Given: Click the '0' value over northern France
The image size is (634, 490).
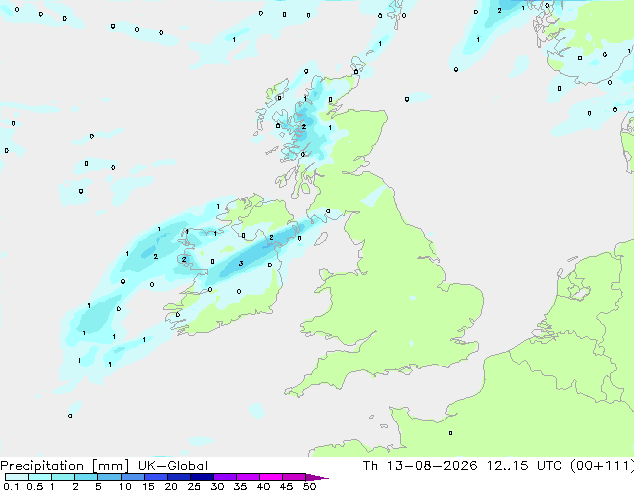Looking at the screenshot, I should click(x=450, y=433).
